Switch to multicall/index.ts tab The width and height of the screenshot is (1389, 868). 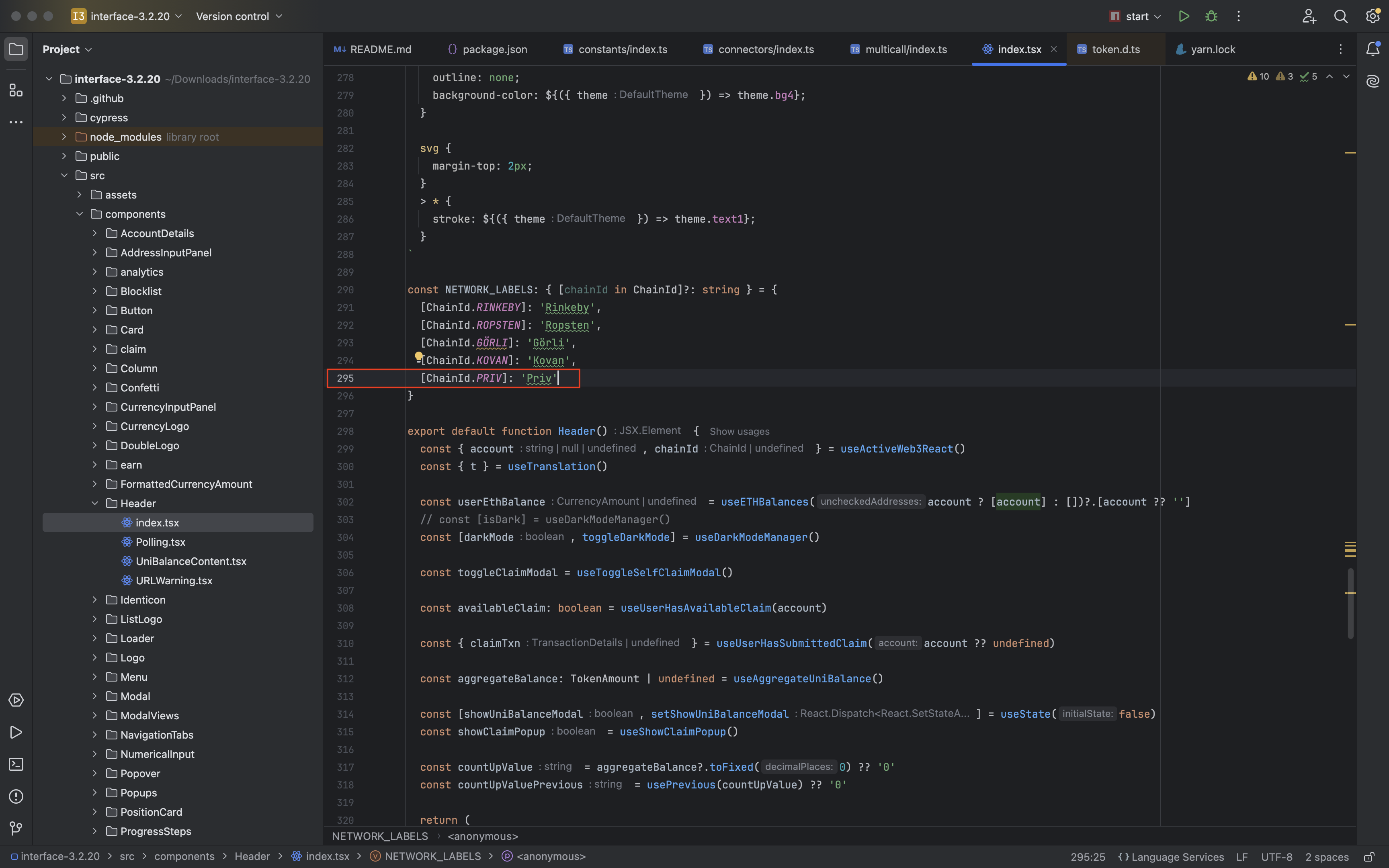(898, 49)
